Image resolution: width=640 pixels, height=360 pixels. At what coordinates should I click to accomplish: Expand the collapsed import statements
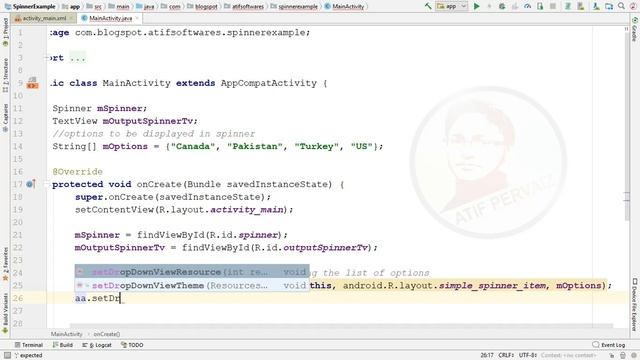[x=46, y=58]
